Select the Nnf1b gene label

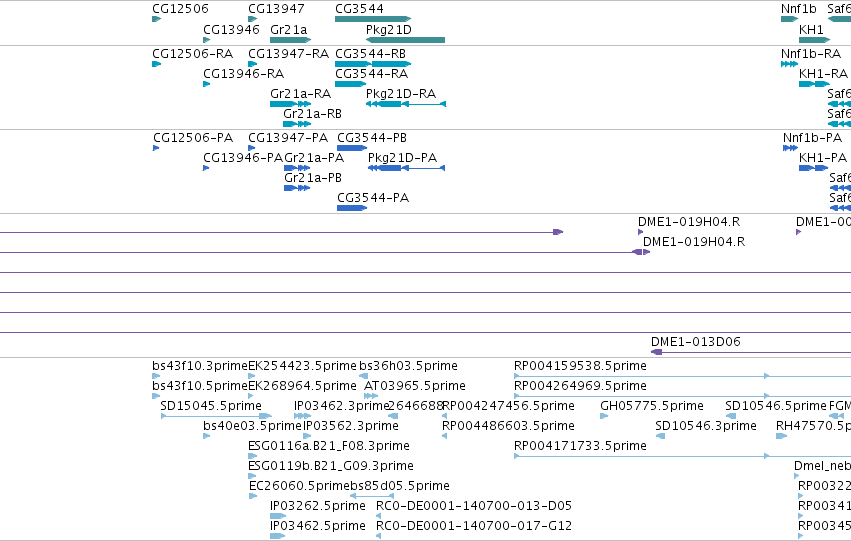click(x=798, y=9)
